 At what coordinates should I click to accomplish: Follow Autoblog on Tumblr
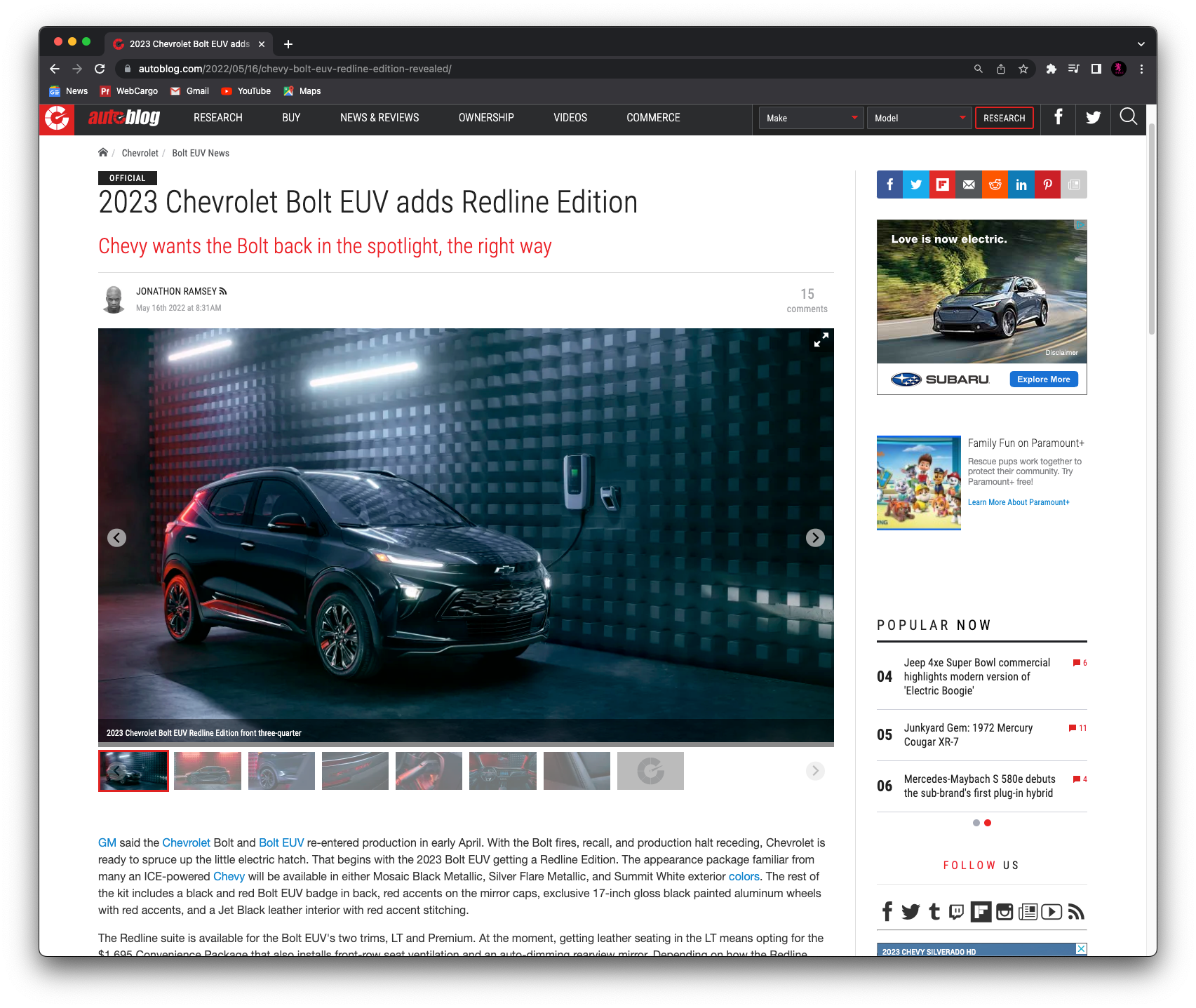[x=934, y=911]
